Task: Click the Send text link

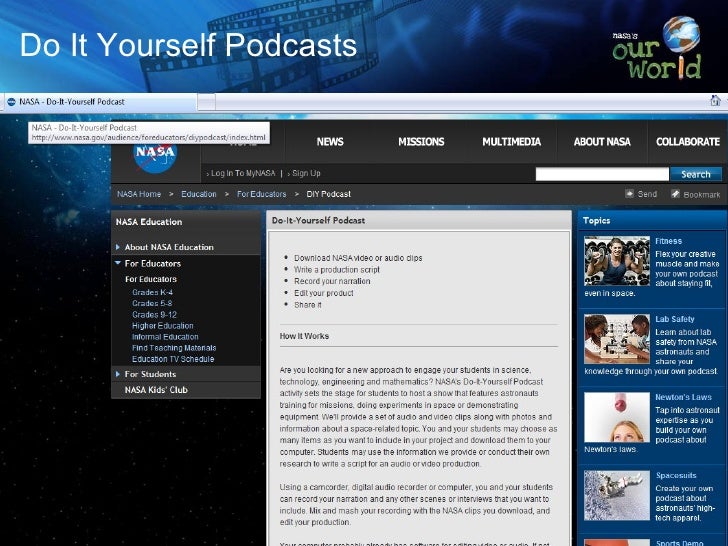Action: pyautogui.click(x=647, y=194)
